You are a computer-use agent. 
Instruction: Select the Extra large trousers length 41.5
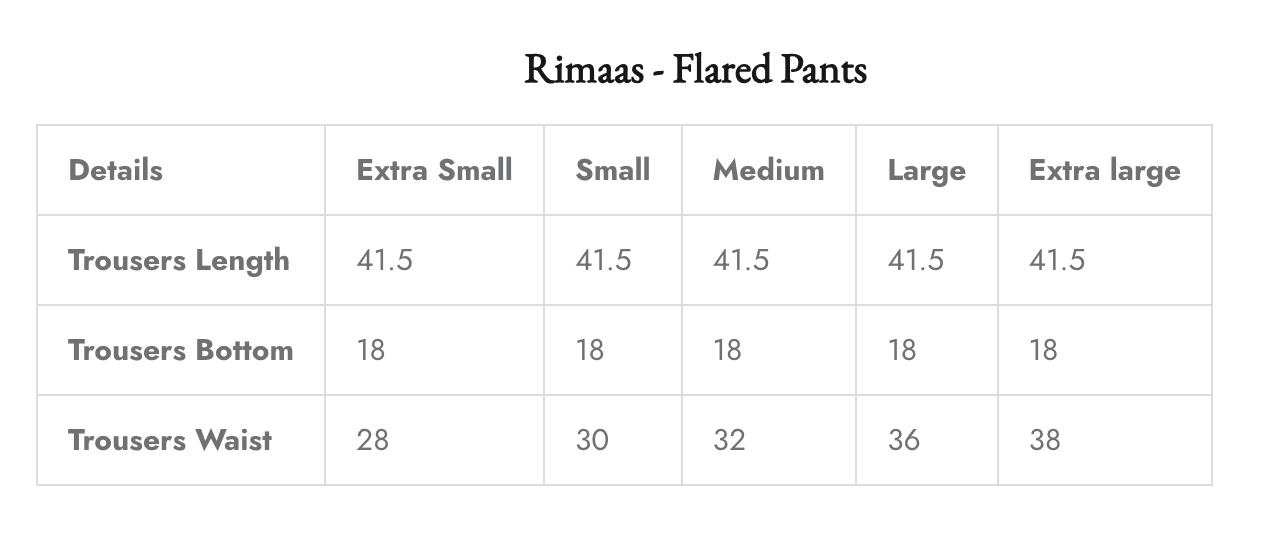(1057, 260)
